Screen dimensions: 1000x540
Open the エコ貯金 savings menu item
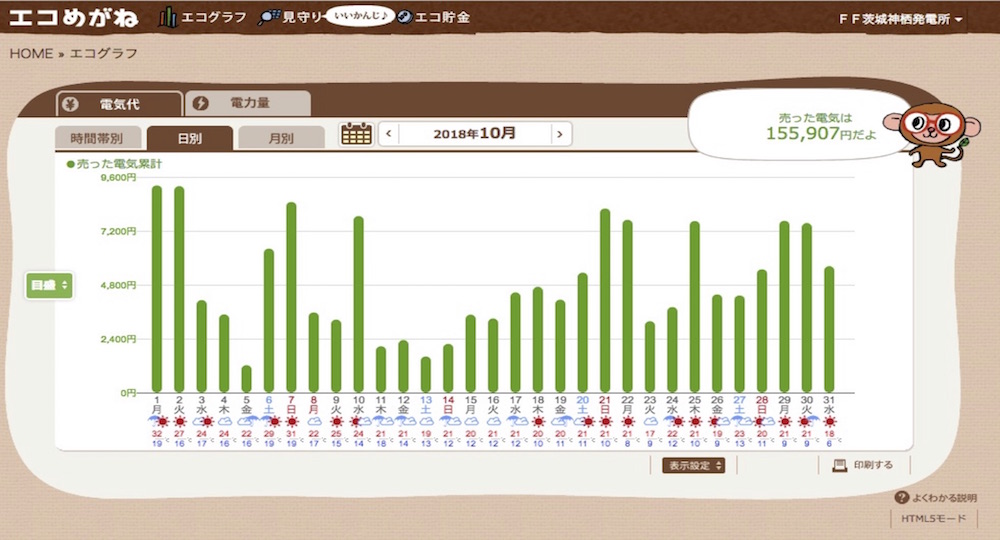pos(433,17)
